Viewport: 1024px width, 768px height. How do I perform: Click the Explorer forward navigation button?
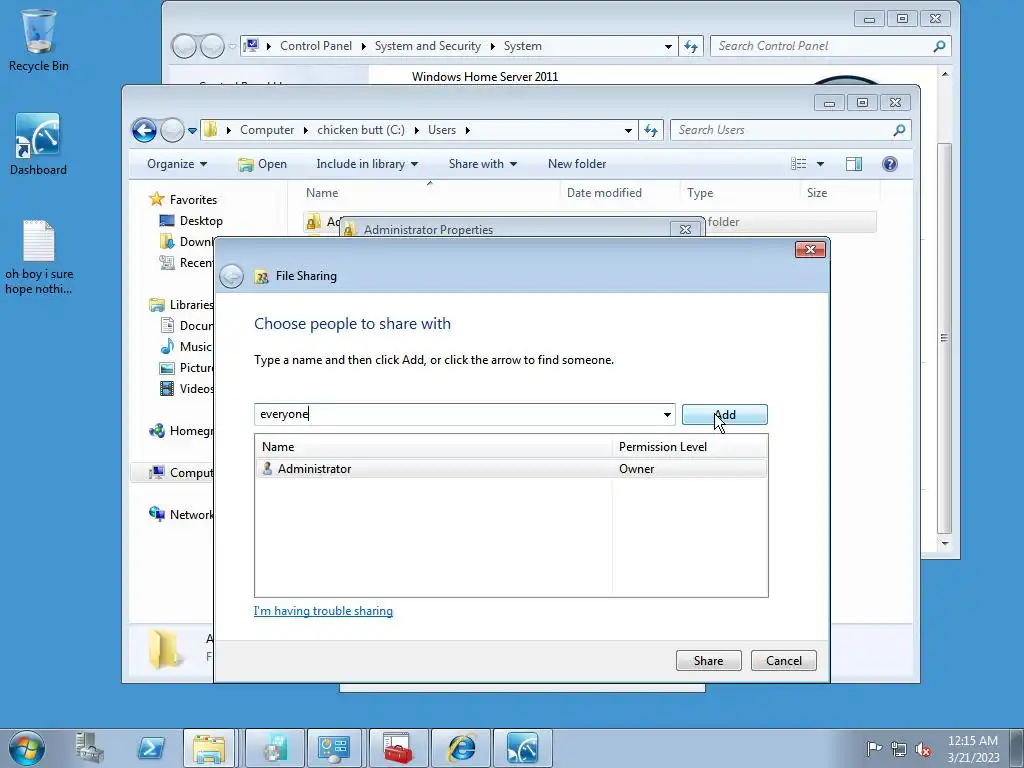pyautogui.click(x=172, y=130)
